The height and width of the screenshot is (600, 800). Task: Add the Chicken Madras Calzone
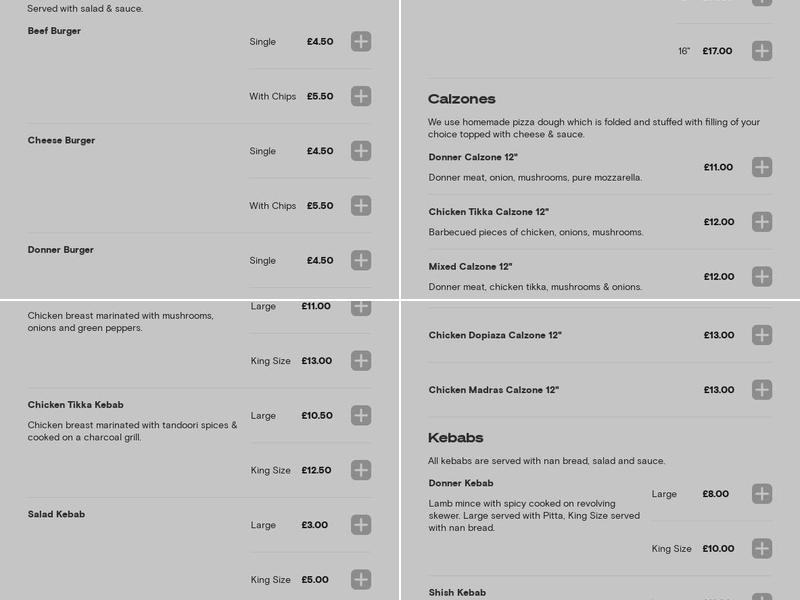(x=762, y=390)
